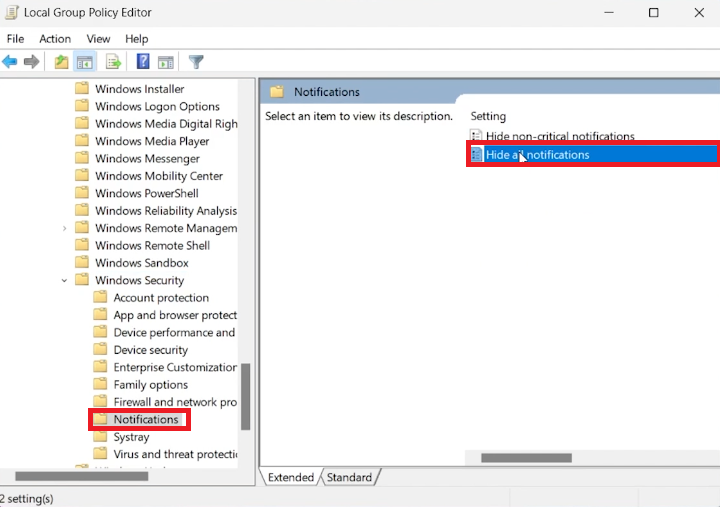
Task: Open the File menu
Action: click(x=15, y=39)
